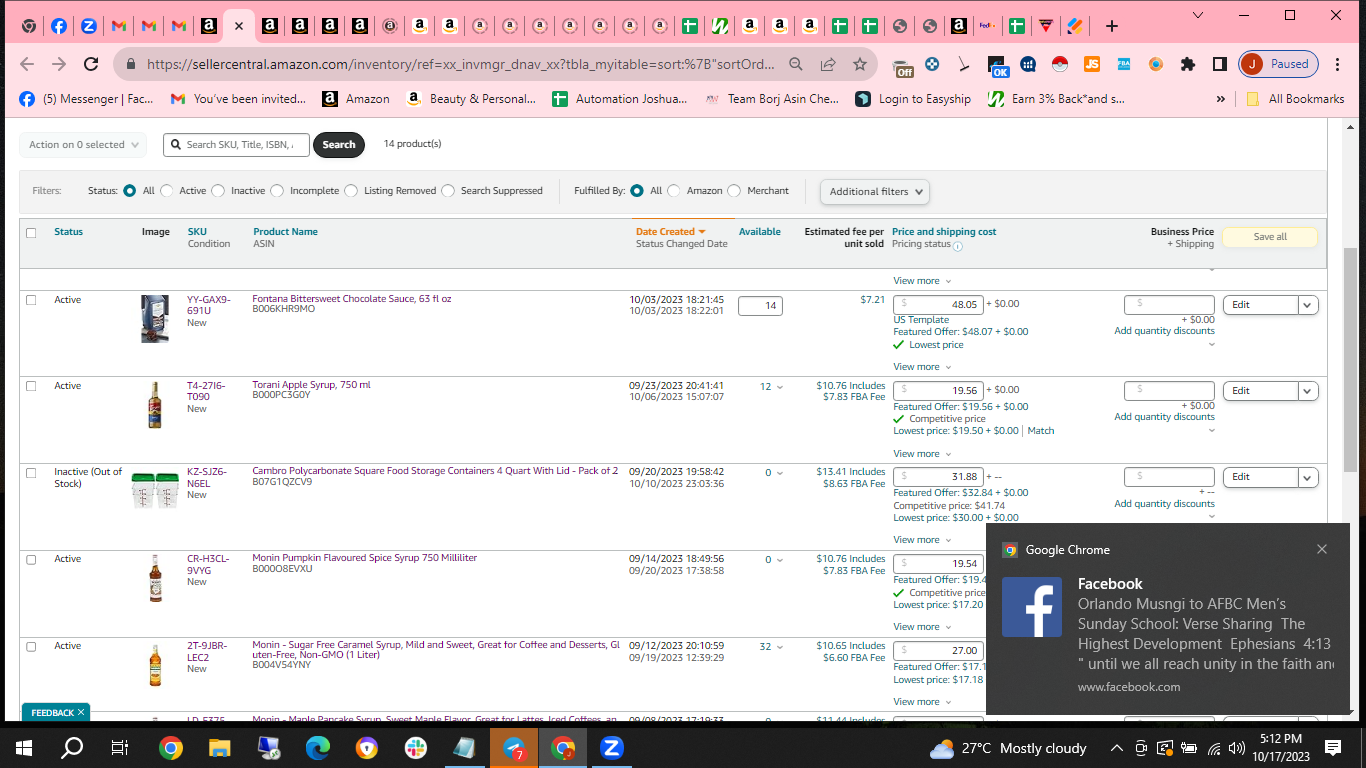Switch to the FedEx tab

point(986,26)
